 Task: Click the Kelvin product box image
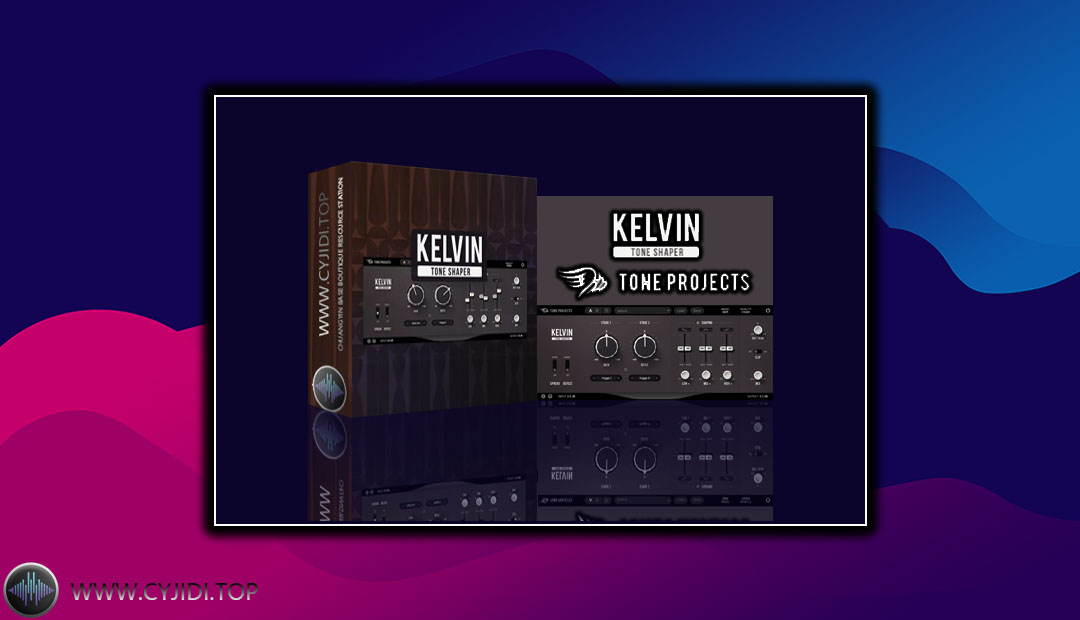coord(422,289)
